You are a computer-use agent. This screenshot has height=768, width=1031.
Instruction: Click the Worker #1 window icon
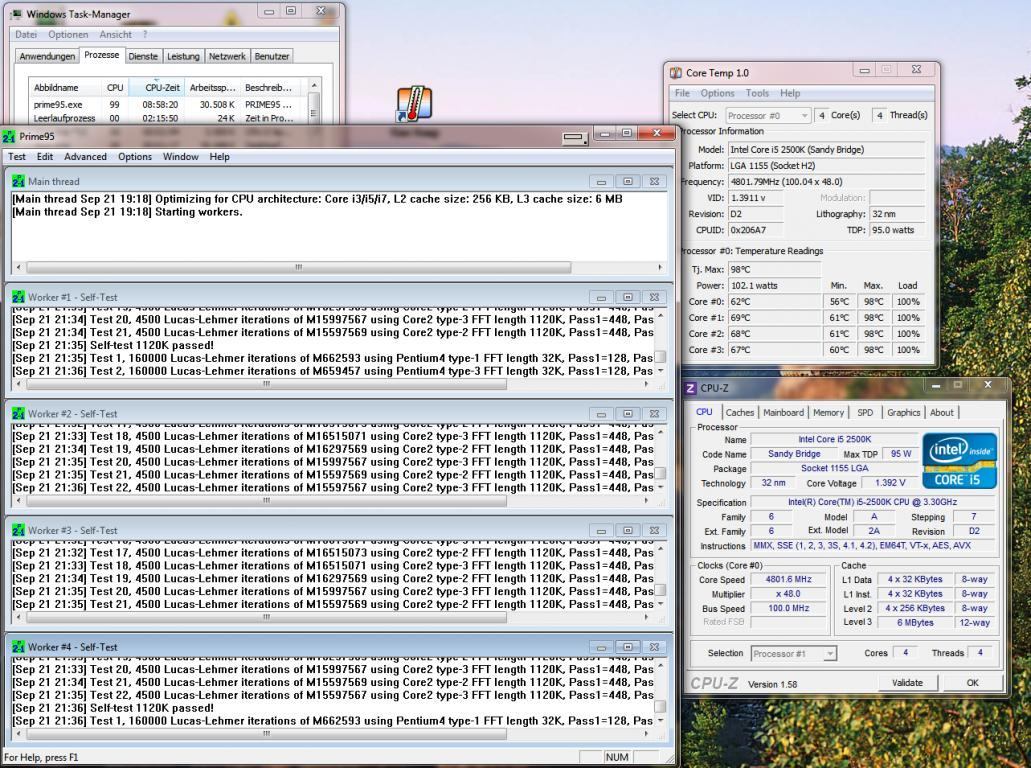(x=18, y=297)
